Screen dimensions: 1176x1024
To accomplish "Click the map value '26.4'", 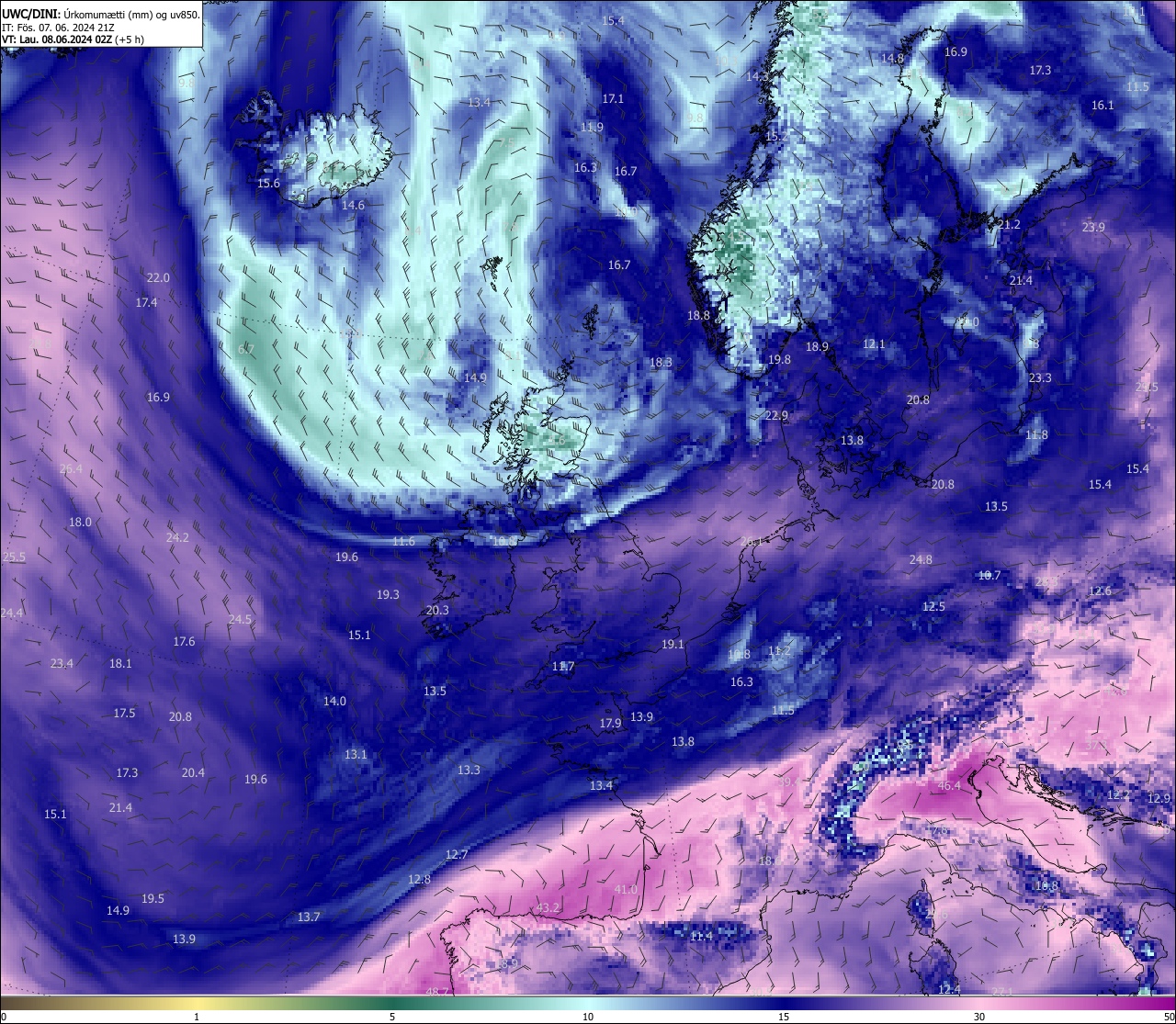I will pyautogui.click(x=71, y=468).
